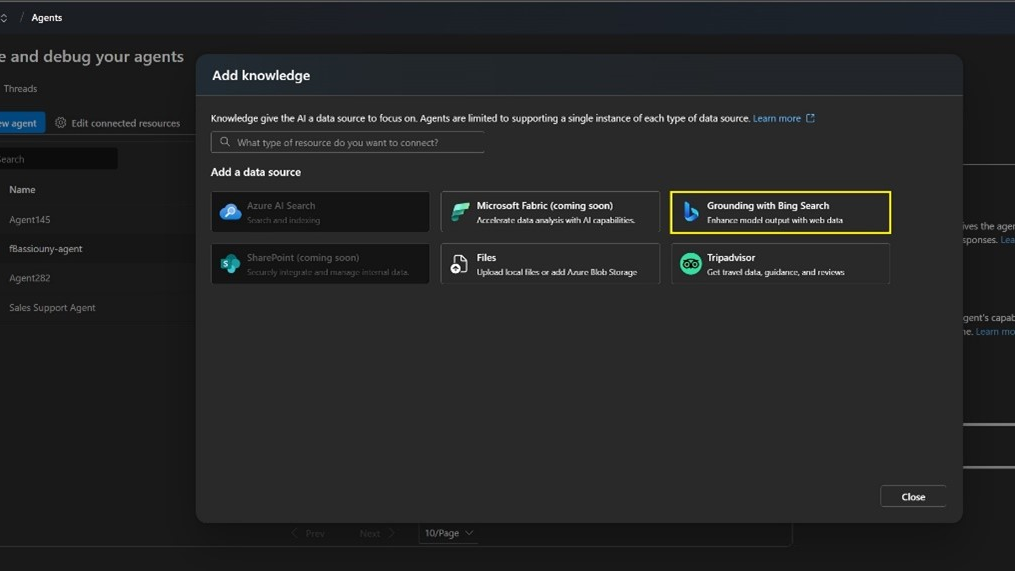Click the Bing logo icon
Image resolution: width=1015 pixels, height=571 pixels.
691,212
